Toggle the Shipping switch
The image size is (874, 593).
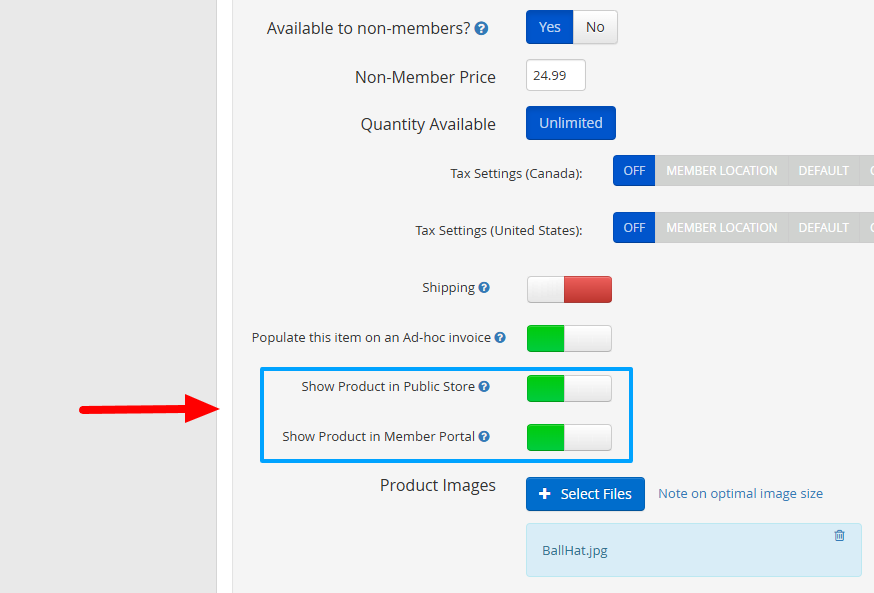569,289
